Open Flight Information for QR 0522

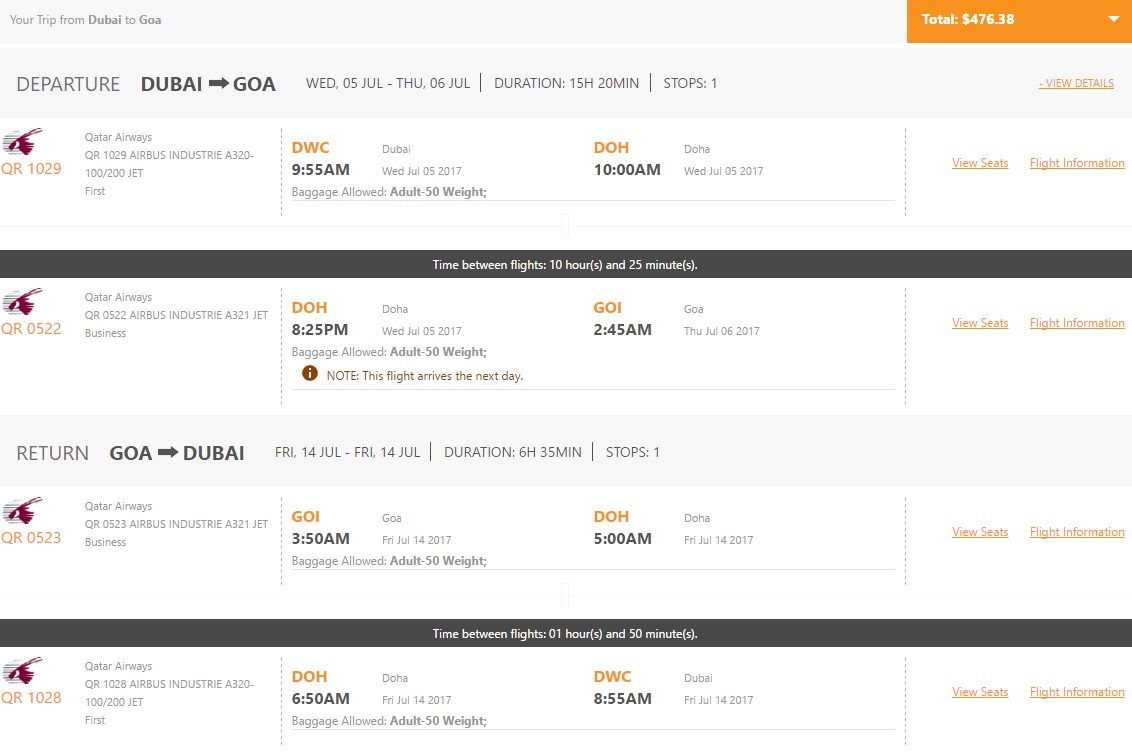tap(1076, 323)
